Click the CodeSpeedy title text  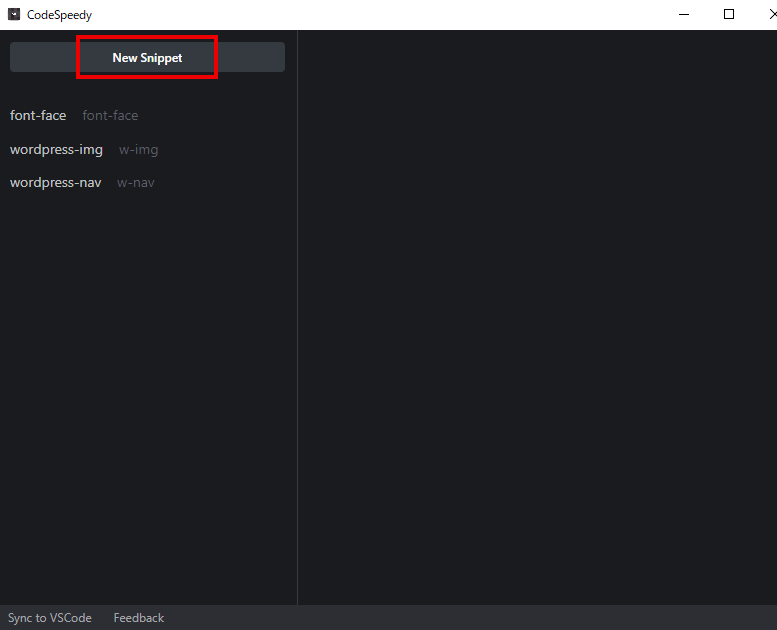click(x=59, y=15)
